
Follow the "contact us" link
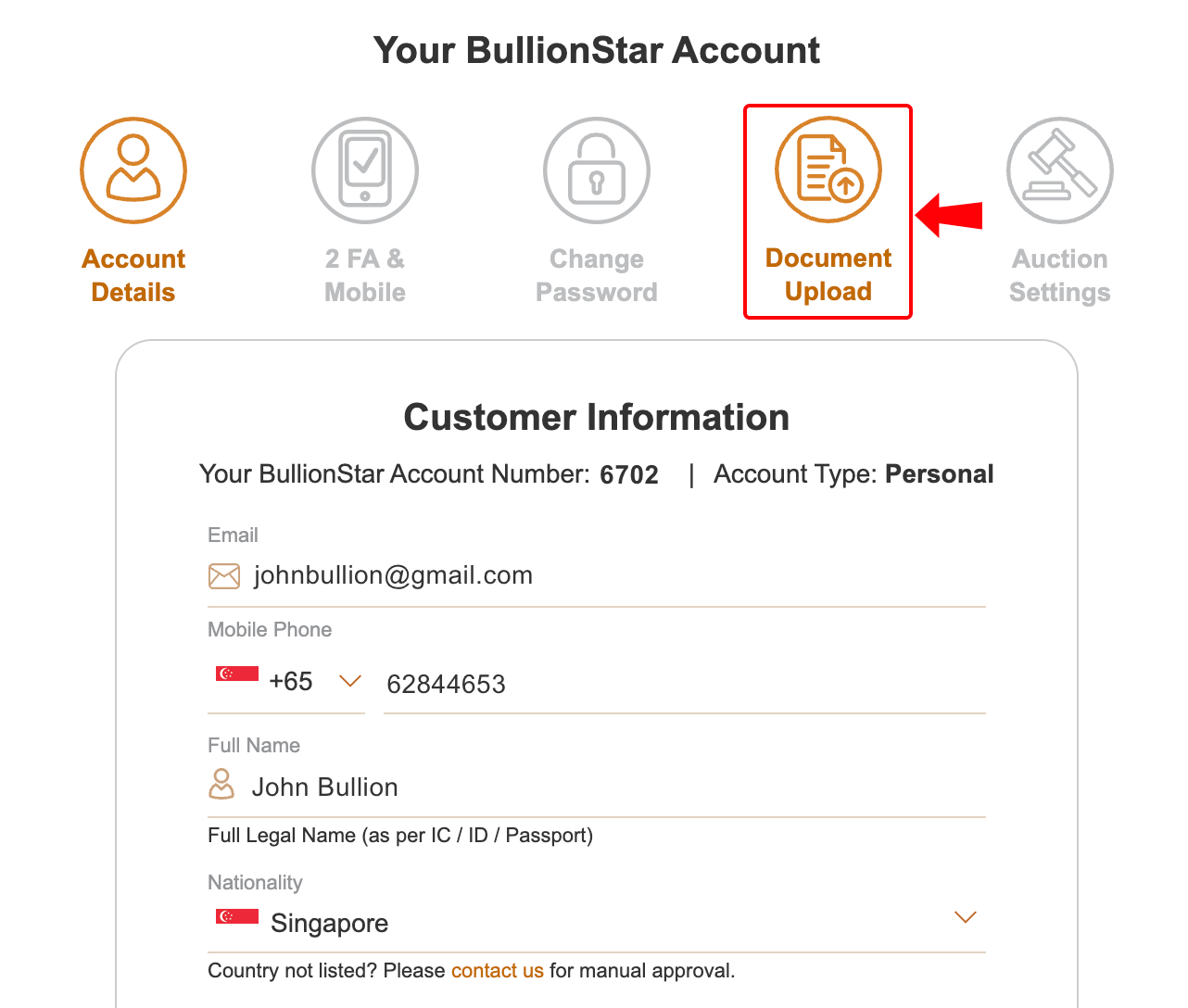pyautogui.click(x=498, y=971)
